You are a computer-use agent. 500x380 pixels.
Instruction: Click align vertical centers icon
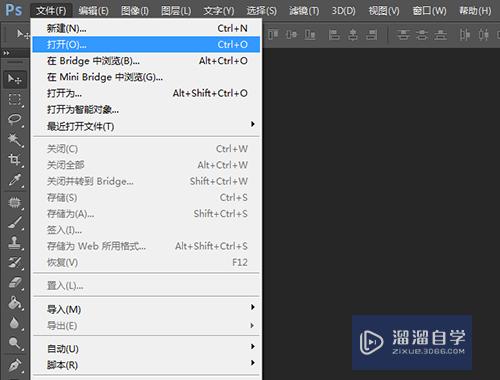(x=291, y=34)
